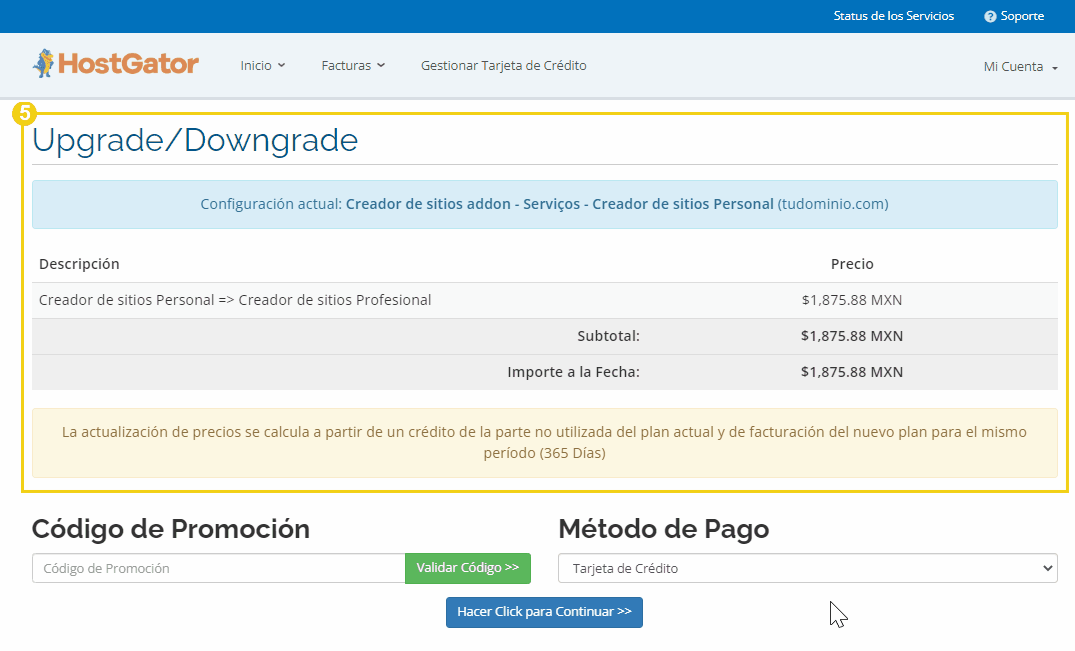The width and height of the screenshot is (1075, 651).
Task: Open the Método de Pago dropdown
Action: pos(808,568)
